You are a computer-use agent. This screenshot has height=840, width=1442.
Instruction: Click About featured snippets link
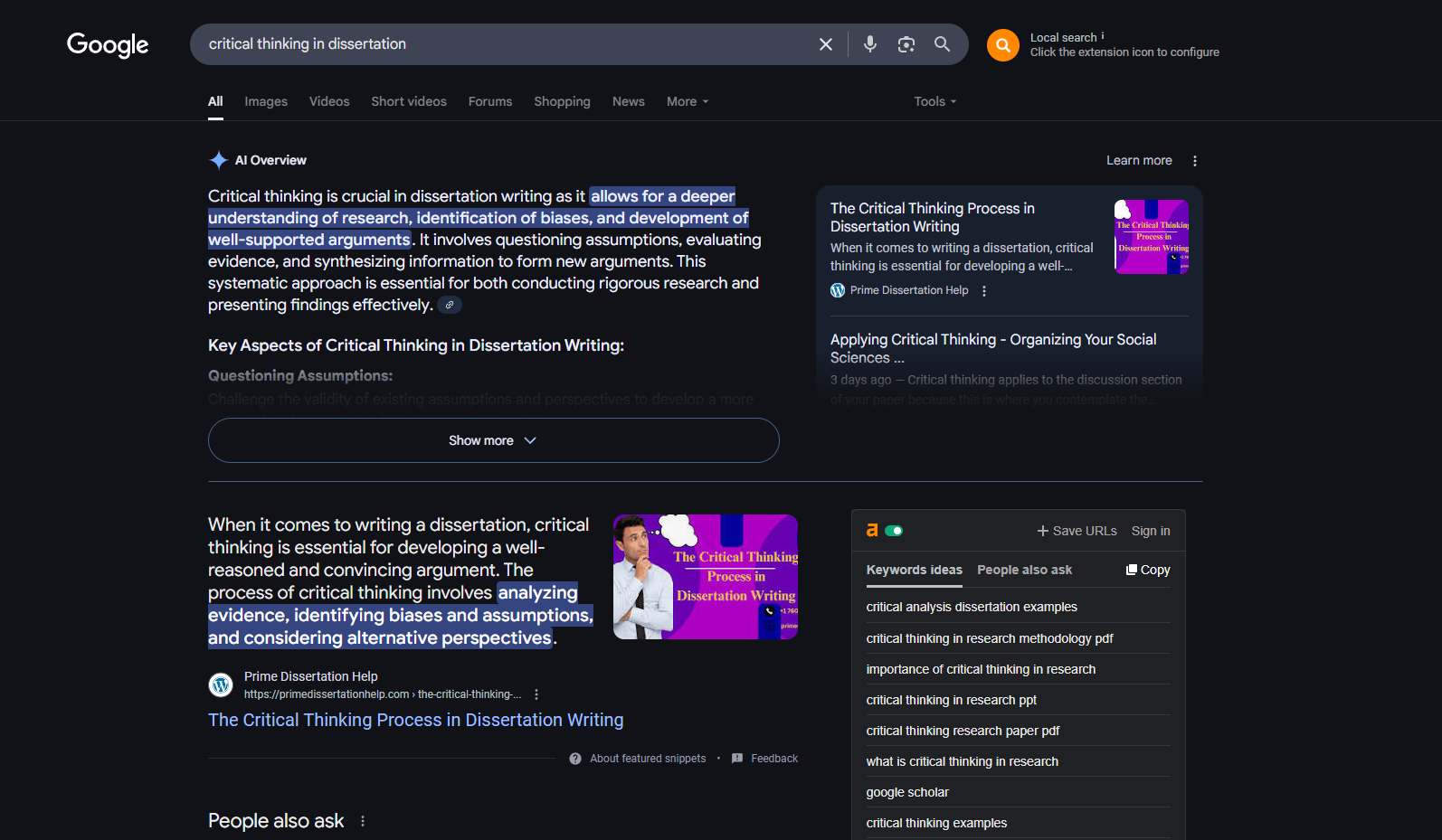tap(648, 759)
